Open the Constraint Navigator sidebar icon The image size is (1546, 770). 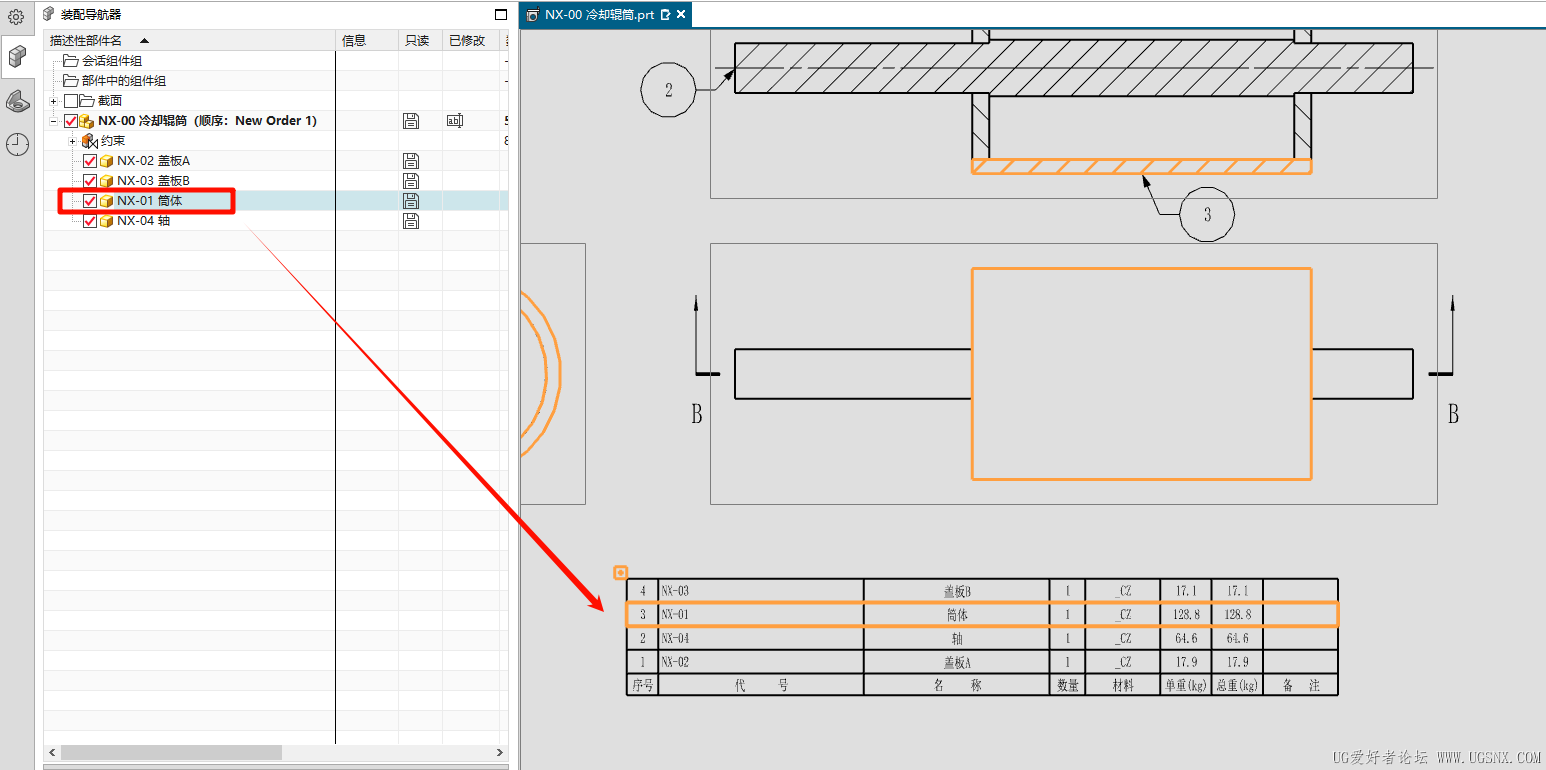tap(17, 100)
